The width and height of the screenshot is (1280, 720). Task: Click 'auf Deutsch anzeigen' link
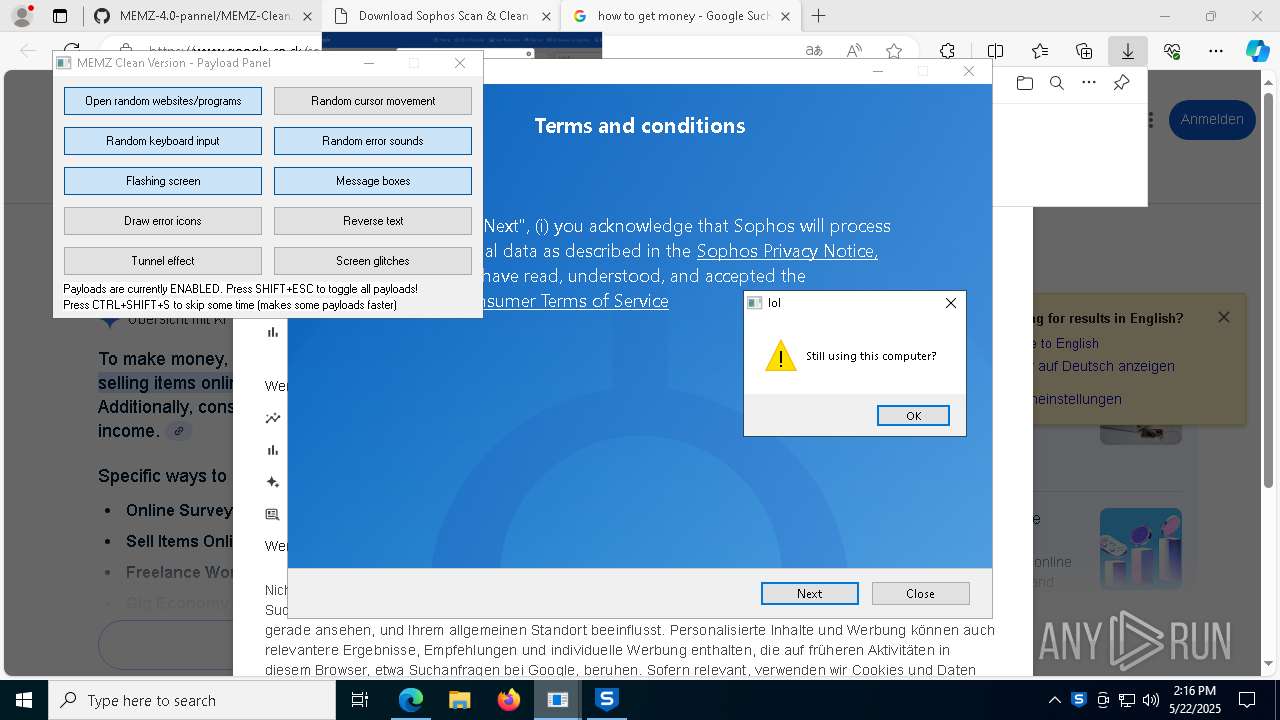click(x=1106, y=366)
